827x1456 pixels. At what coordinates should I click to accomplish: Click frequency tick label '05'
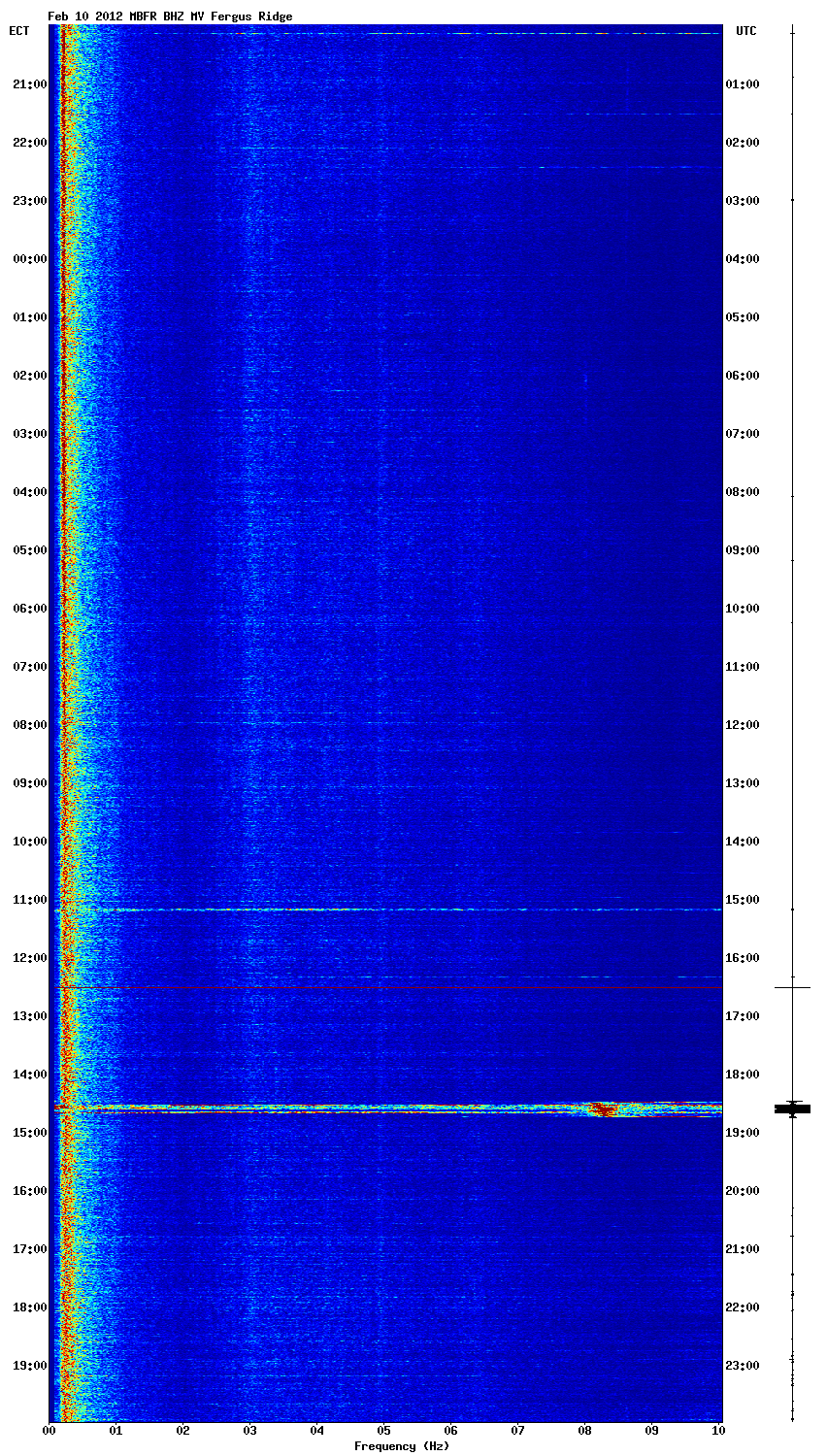384,1431
